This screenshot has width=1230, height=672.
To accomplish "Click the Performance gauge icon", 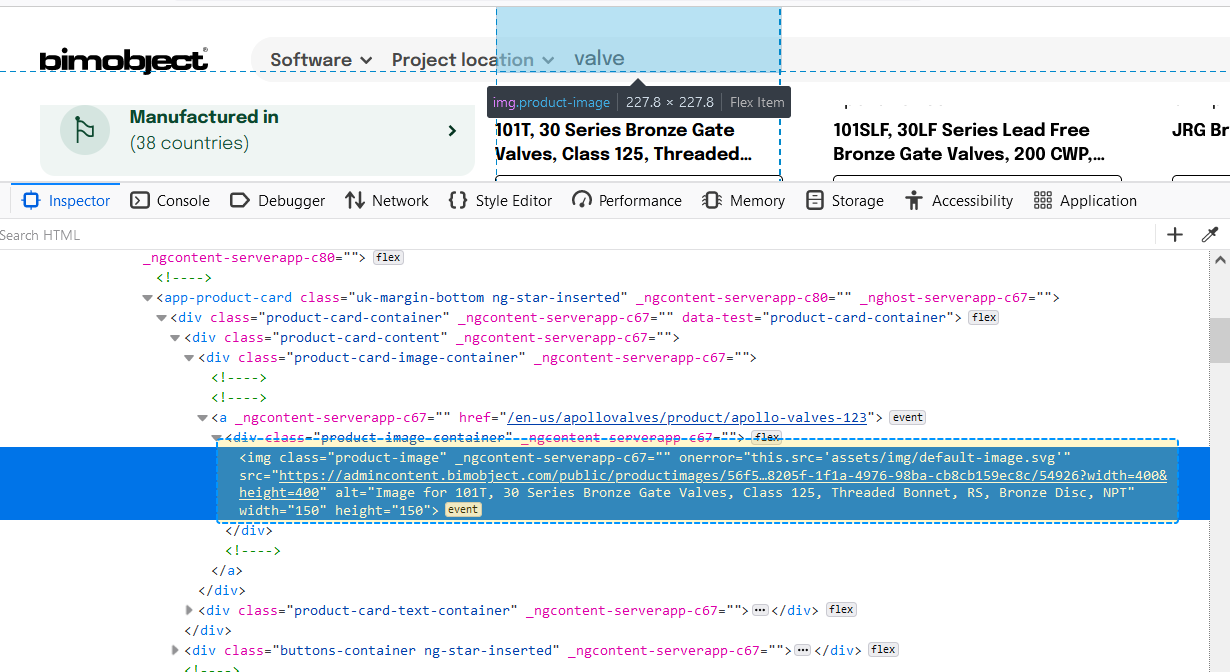I will [582, 201].
